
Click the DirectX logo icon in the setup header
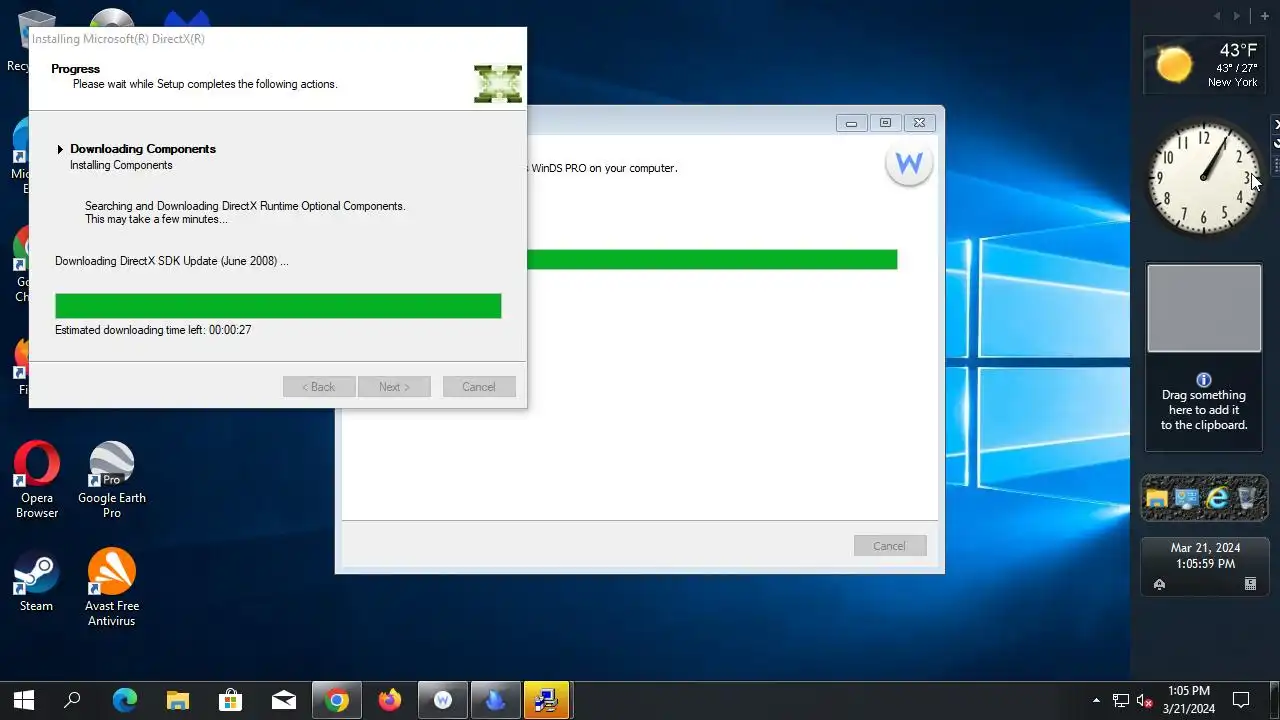(x=498, y=84)
